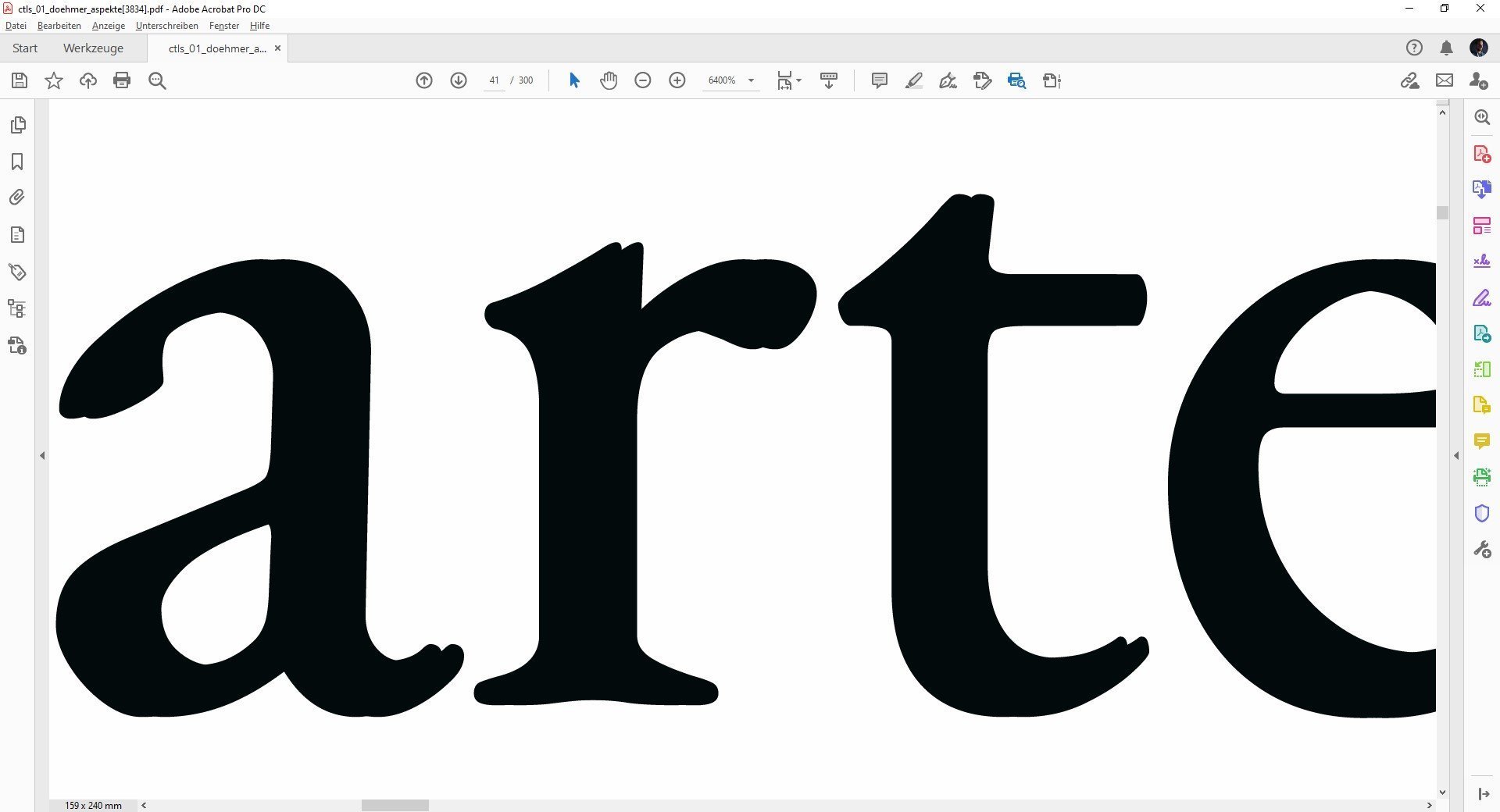Open the 6400% zoom level dropdown
Screen dimensions: 1500x812
(751, 80)
